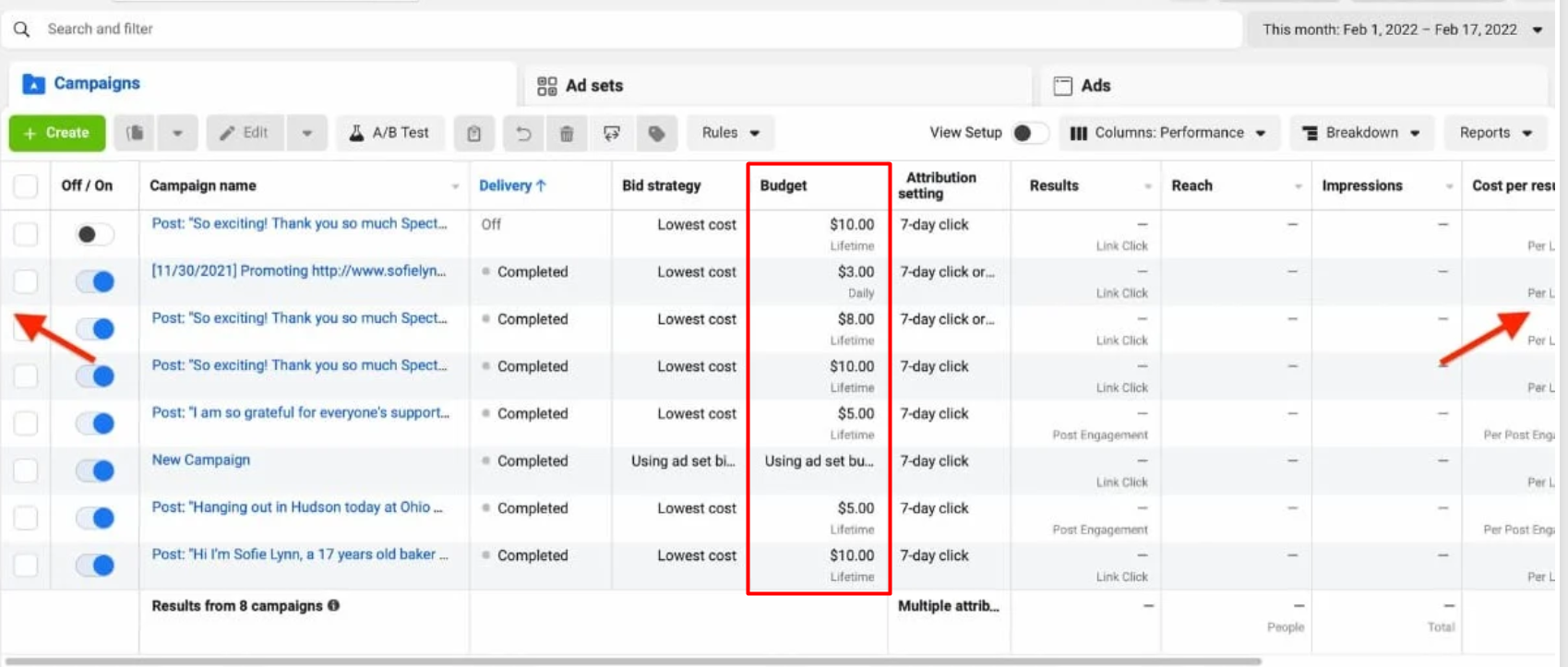This screenshot has width=1568, height=667.
Task: Toggle the View Setup switch
Action: [1029, 133]
